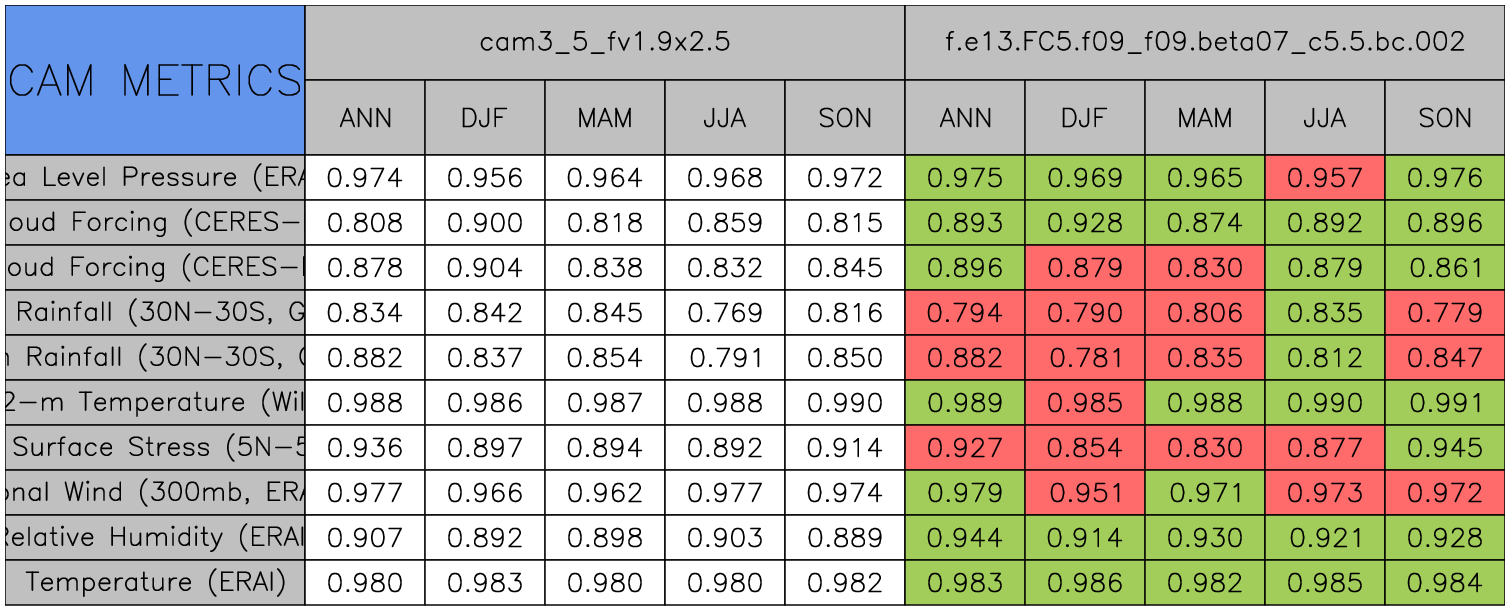Click the red cell showing 0.957
This screenshot has width=1510, height=611.
tap(1325, 178)
